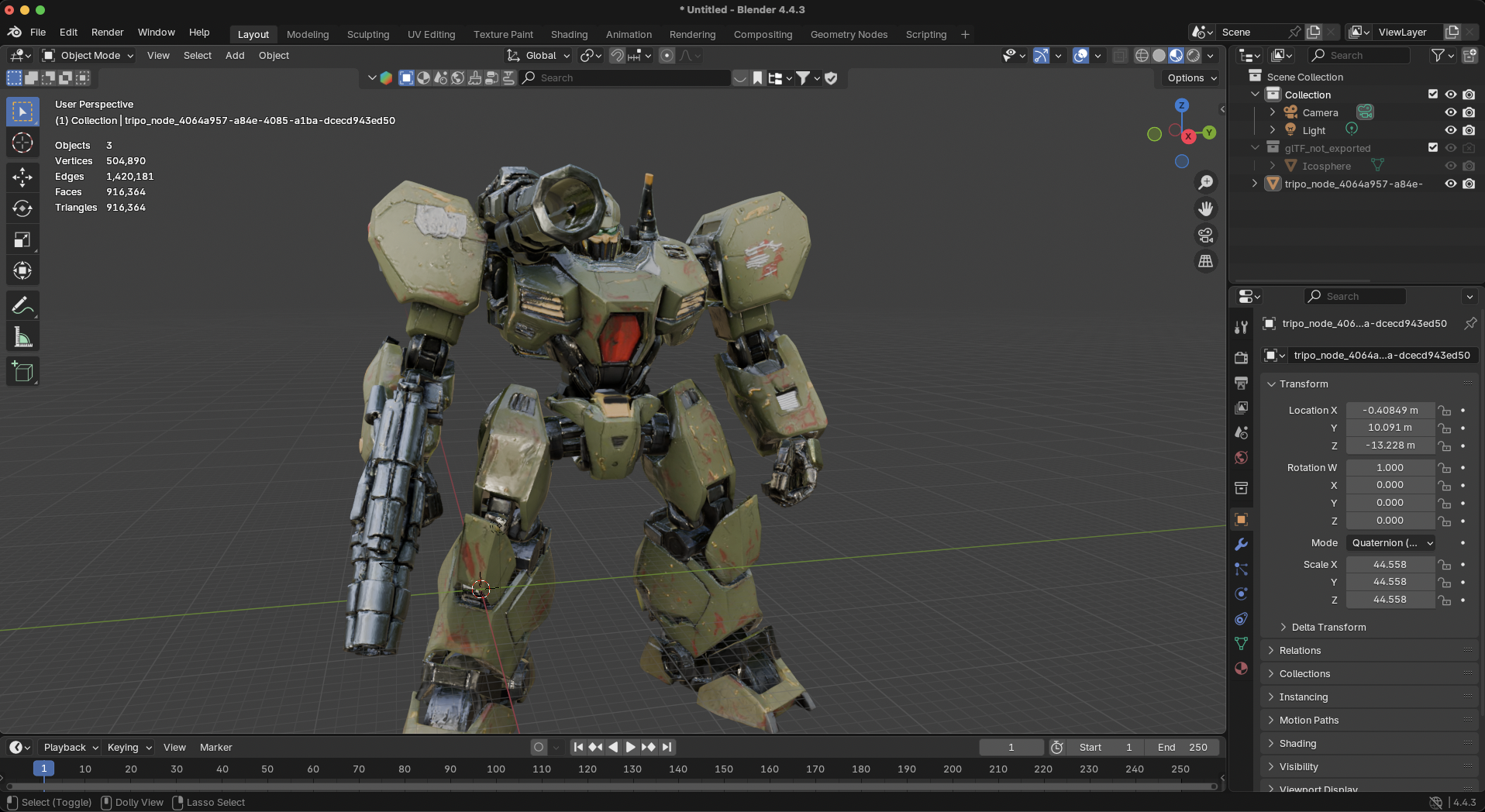Toggle camera view in viewport

[1205, 235]
